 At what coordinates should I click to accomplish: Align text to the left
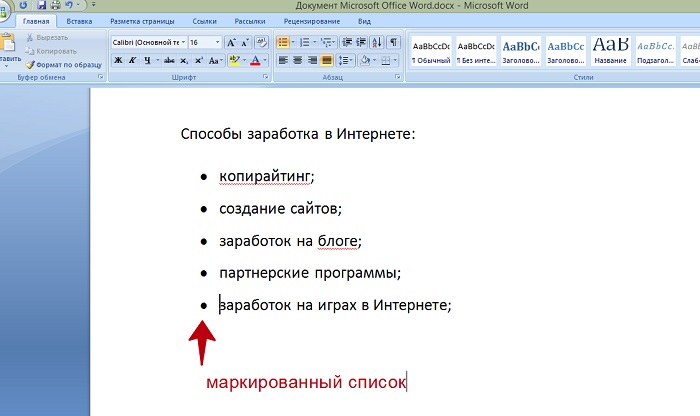[x=283, y=60]
